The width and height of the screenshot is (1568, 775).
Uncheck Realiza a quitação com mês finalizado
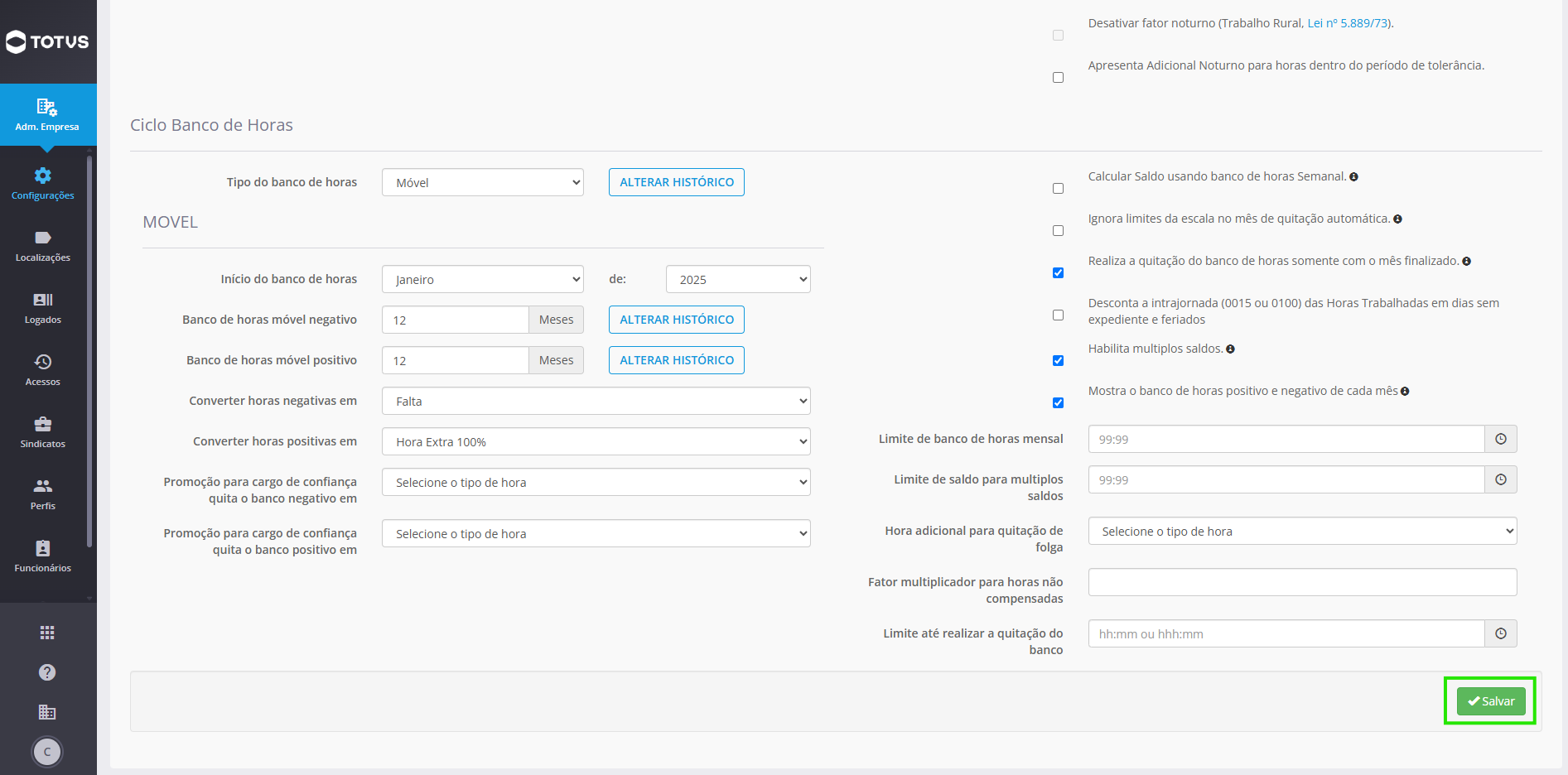[x=1058, y=273]
